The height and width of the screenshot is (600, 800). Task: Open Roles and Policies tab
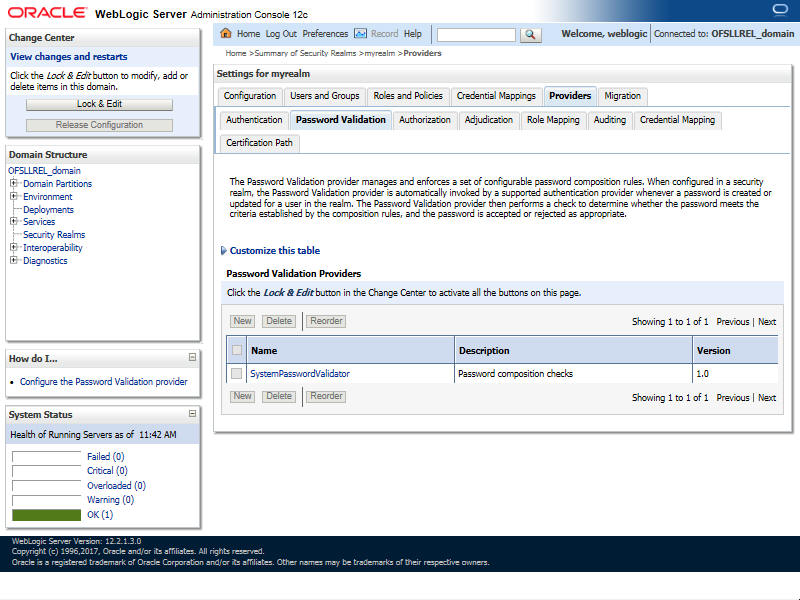coord(408,96)
